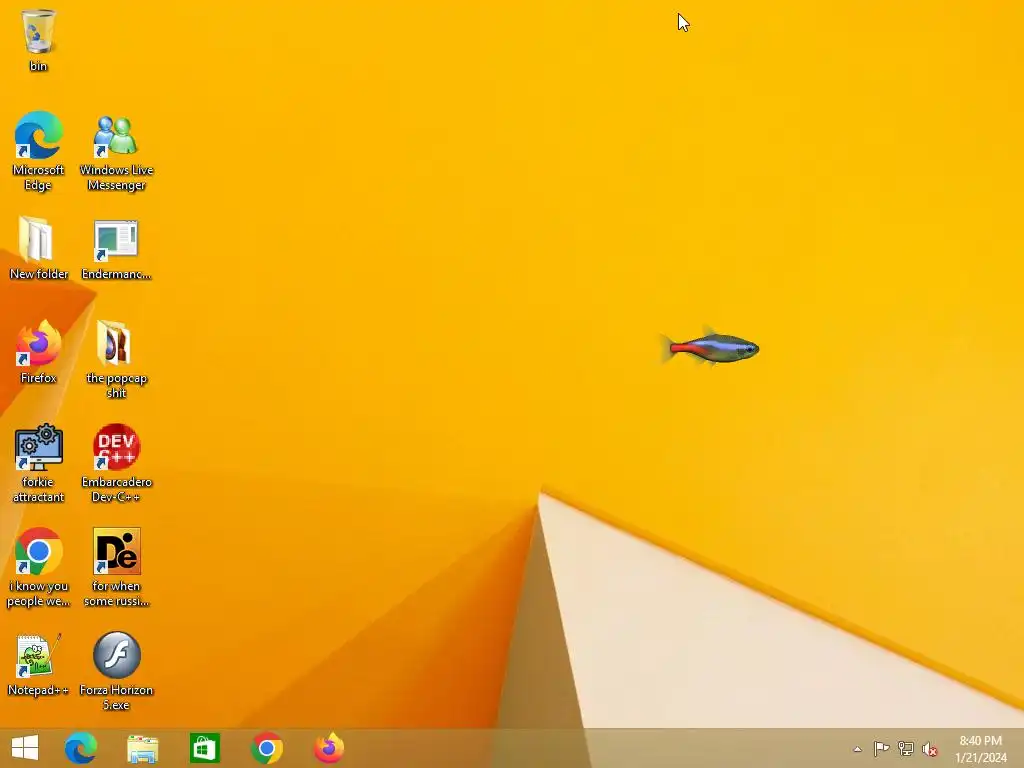The width and height of the screenshot is (1024, 768).
Task: Launch Chrome from the taskbar
Action: tap(266, 748)
